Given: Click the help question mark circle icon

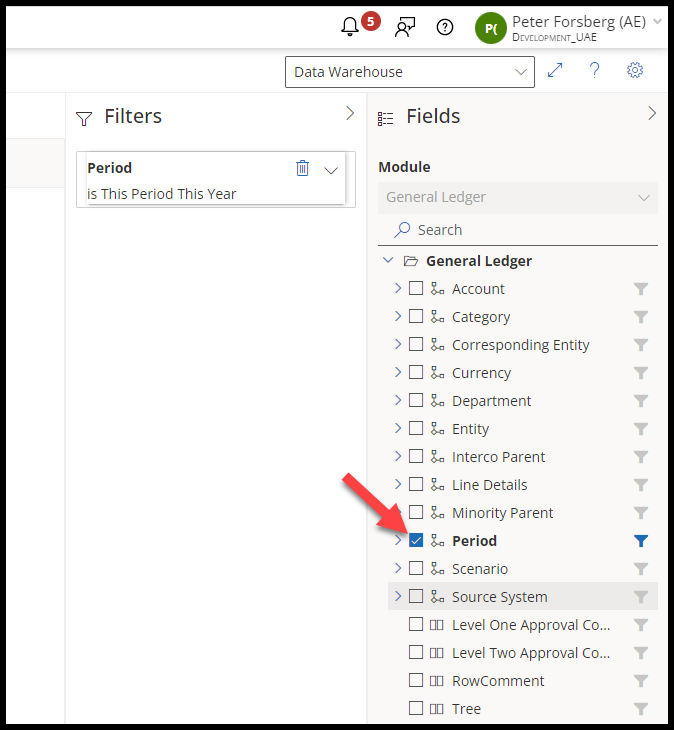Looking at the screenshot, I should pyautogui.click(x=445, y=27).
